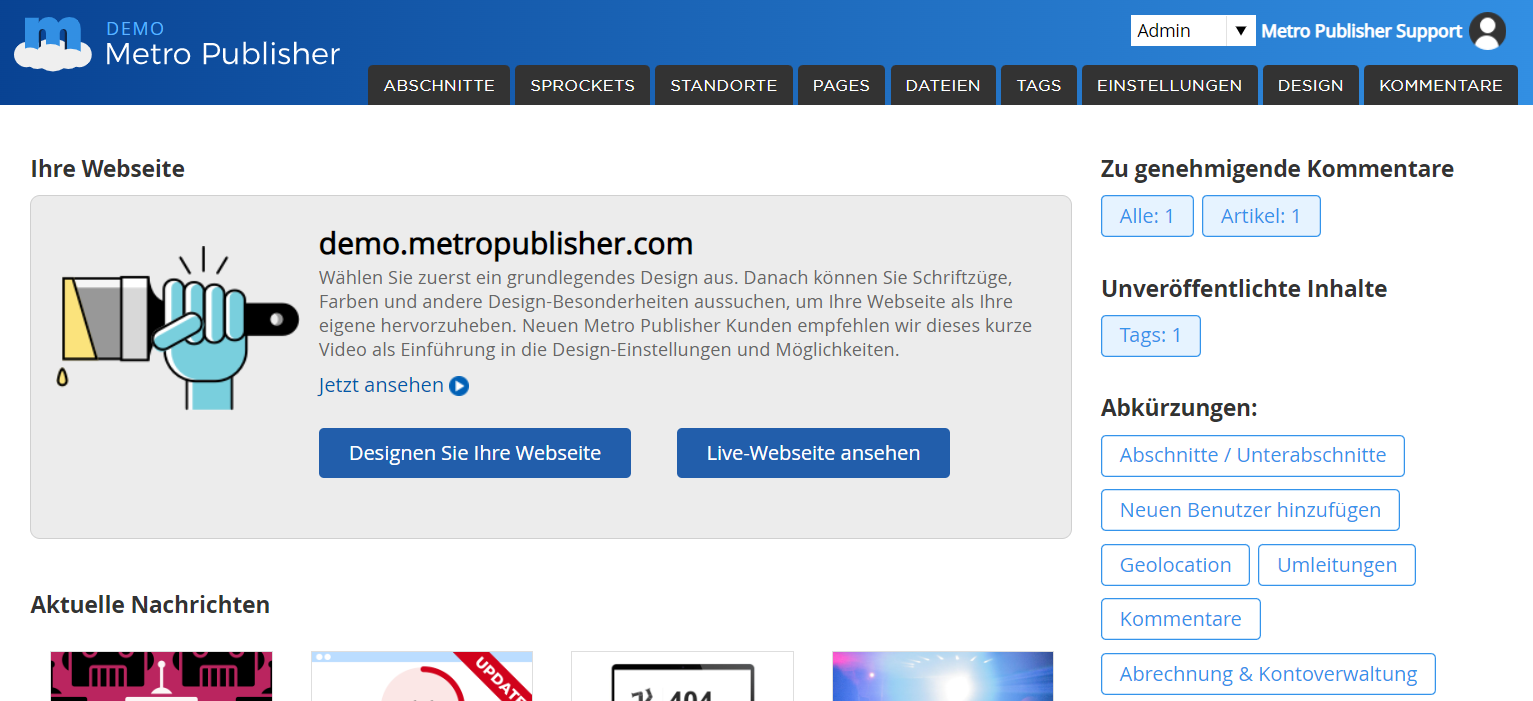The image size is (1533, 701).
Task: Click the play icon beside Jetzt ansehen
Action: pos(459,386)
